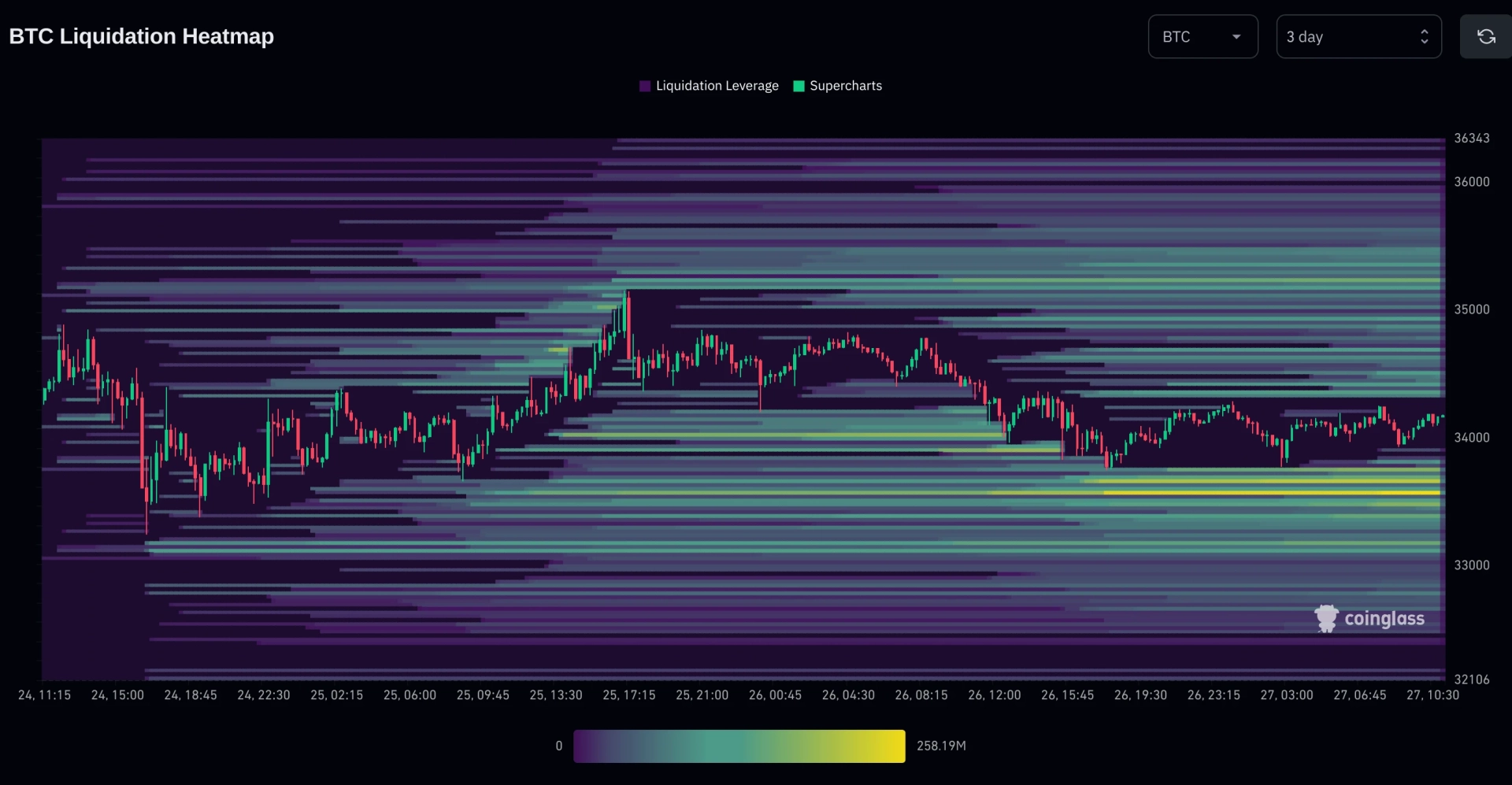Click the 26, 15:45 time axis label

(1068, 695)
